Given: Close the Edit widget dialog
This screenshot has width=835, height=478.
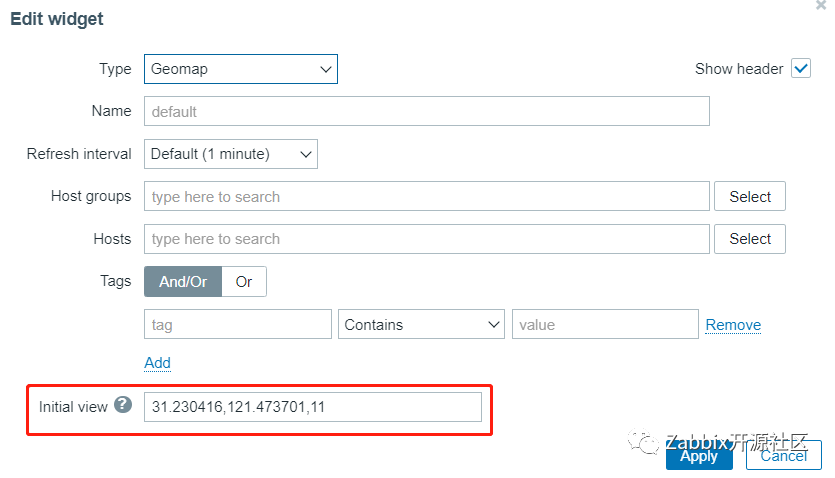Looking at the screenshot, I should 821,5.
